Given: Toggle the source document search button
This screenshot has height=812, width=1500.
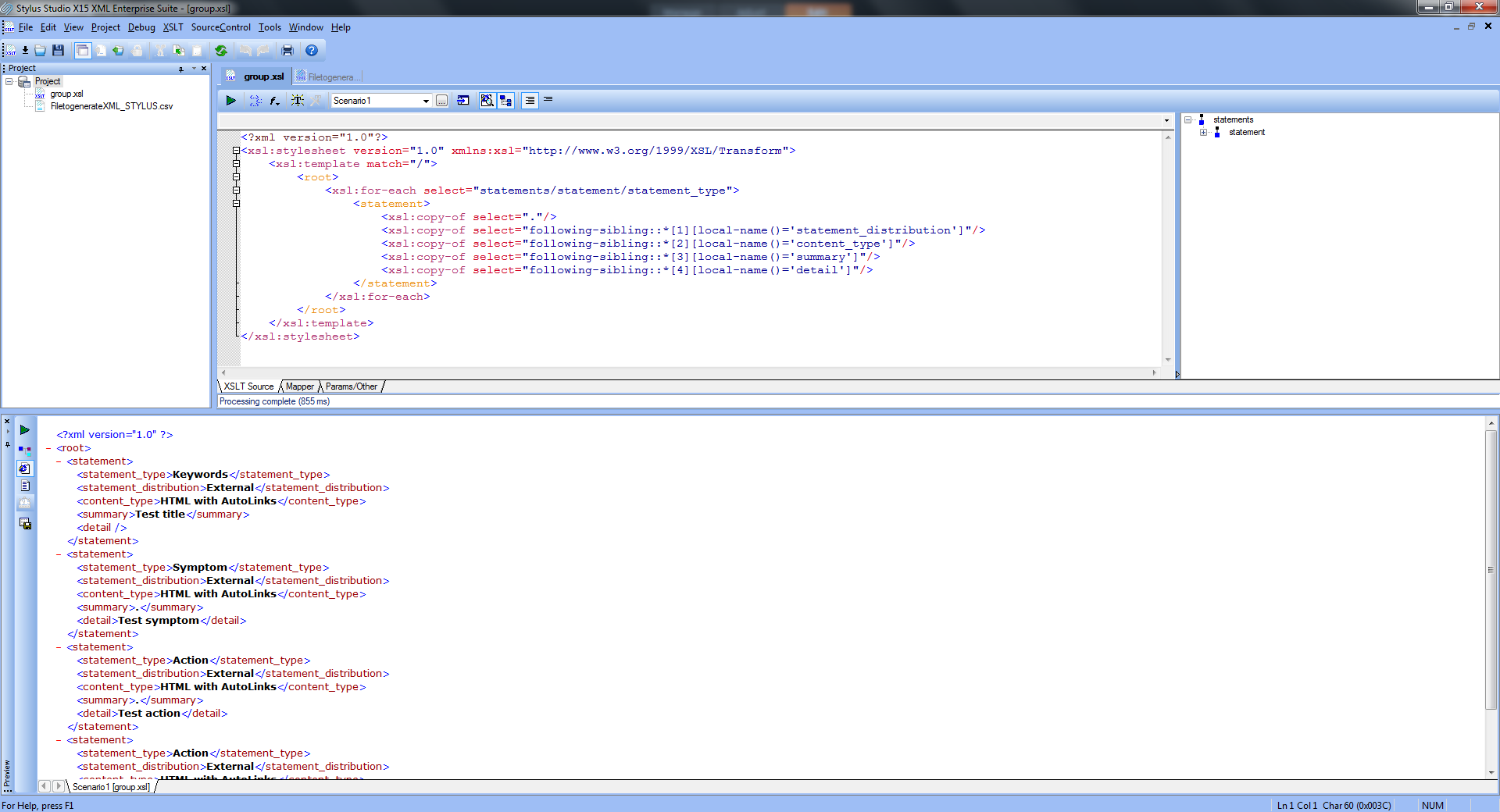Looking at the screenshot, I should [x=487, y=101].
